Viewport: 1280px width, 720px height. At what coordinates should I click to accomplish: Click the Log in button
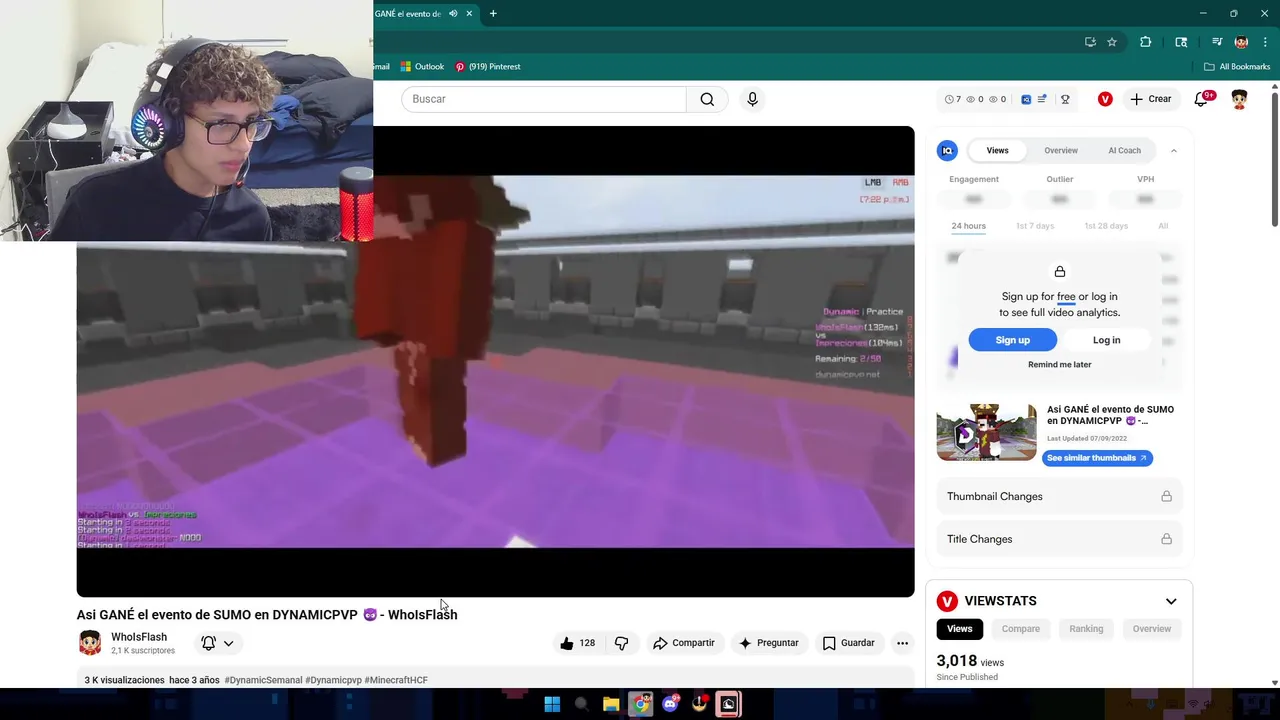pyautogui.click(x=1106, y=340)
